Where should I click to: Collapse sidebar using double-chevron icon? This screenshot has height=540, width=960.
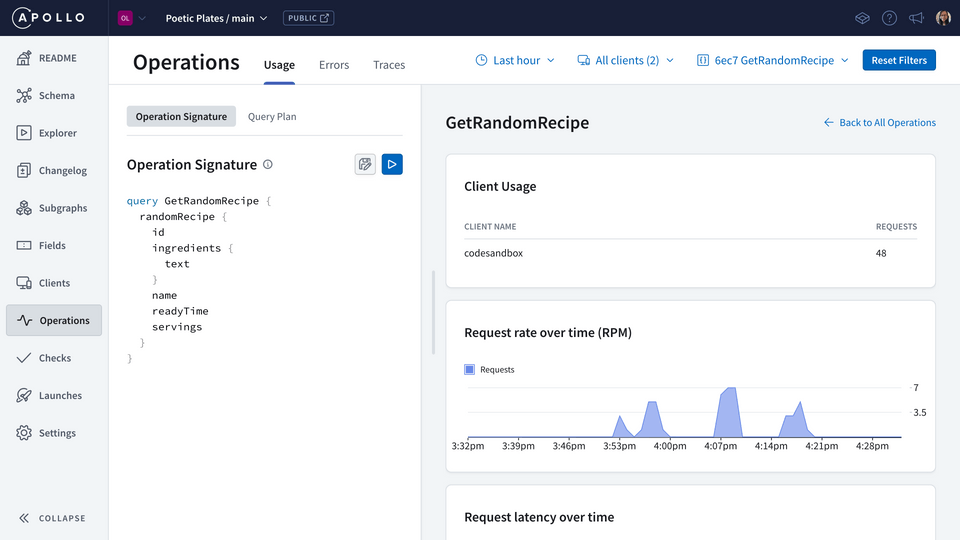click(24, 518)
